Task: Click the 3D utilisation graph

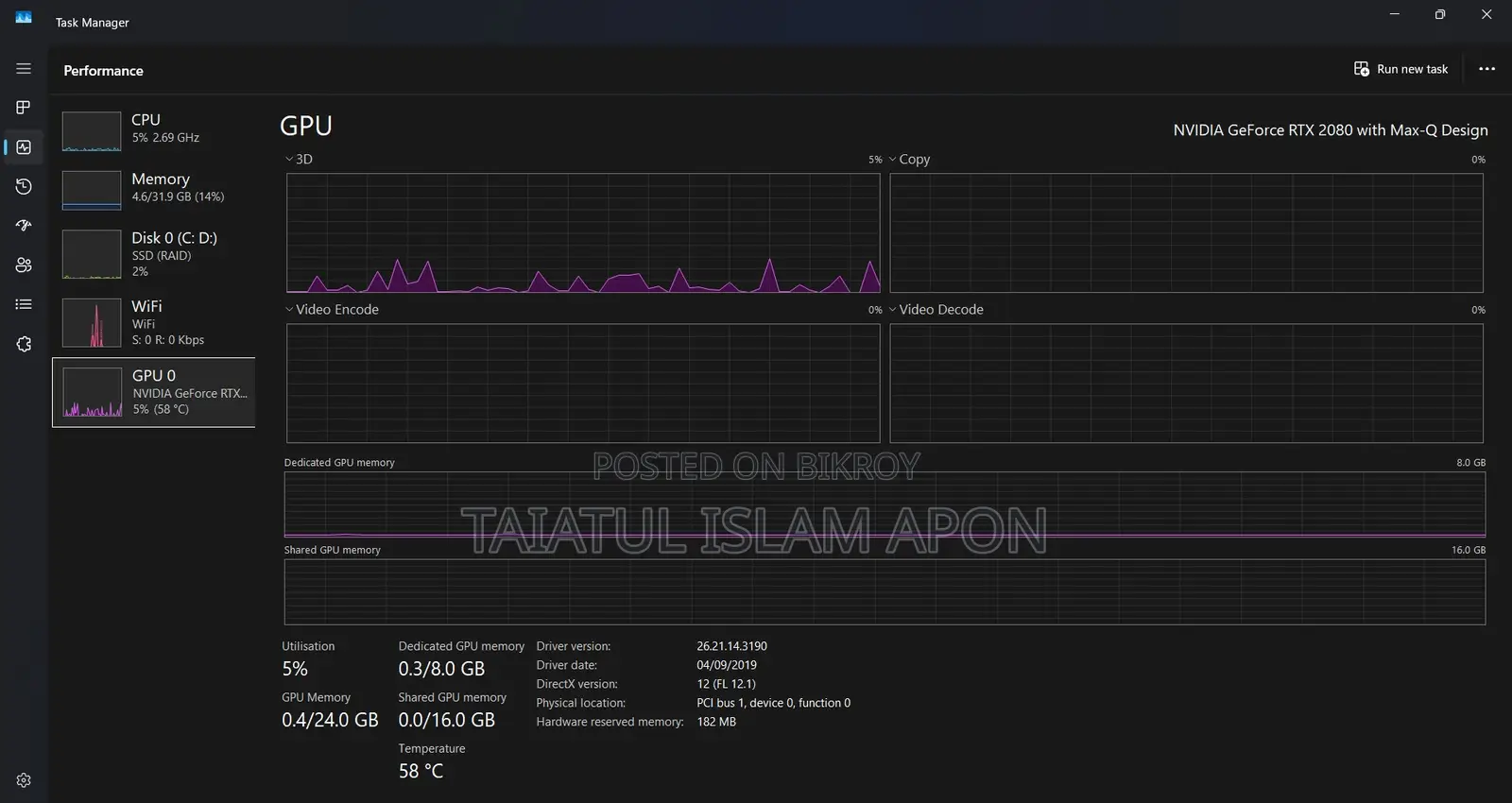Action: tap(583, 233)
